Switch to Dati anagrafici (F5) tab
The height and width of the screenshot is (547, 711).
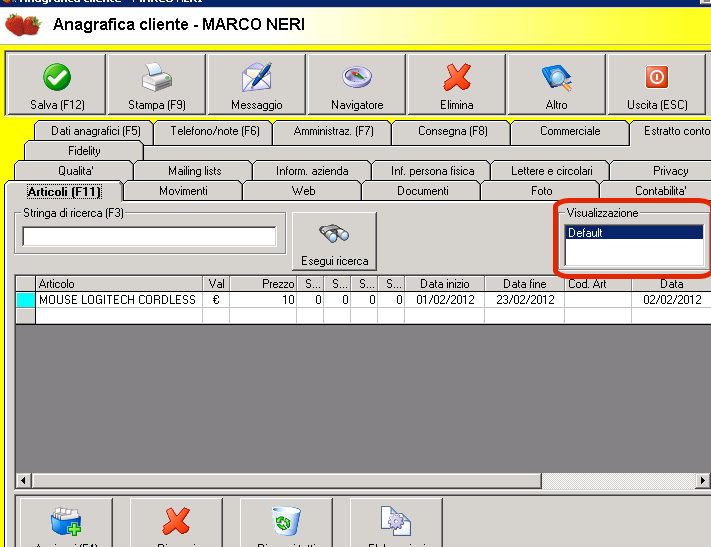pos(96,132)
